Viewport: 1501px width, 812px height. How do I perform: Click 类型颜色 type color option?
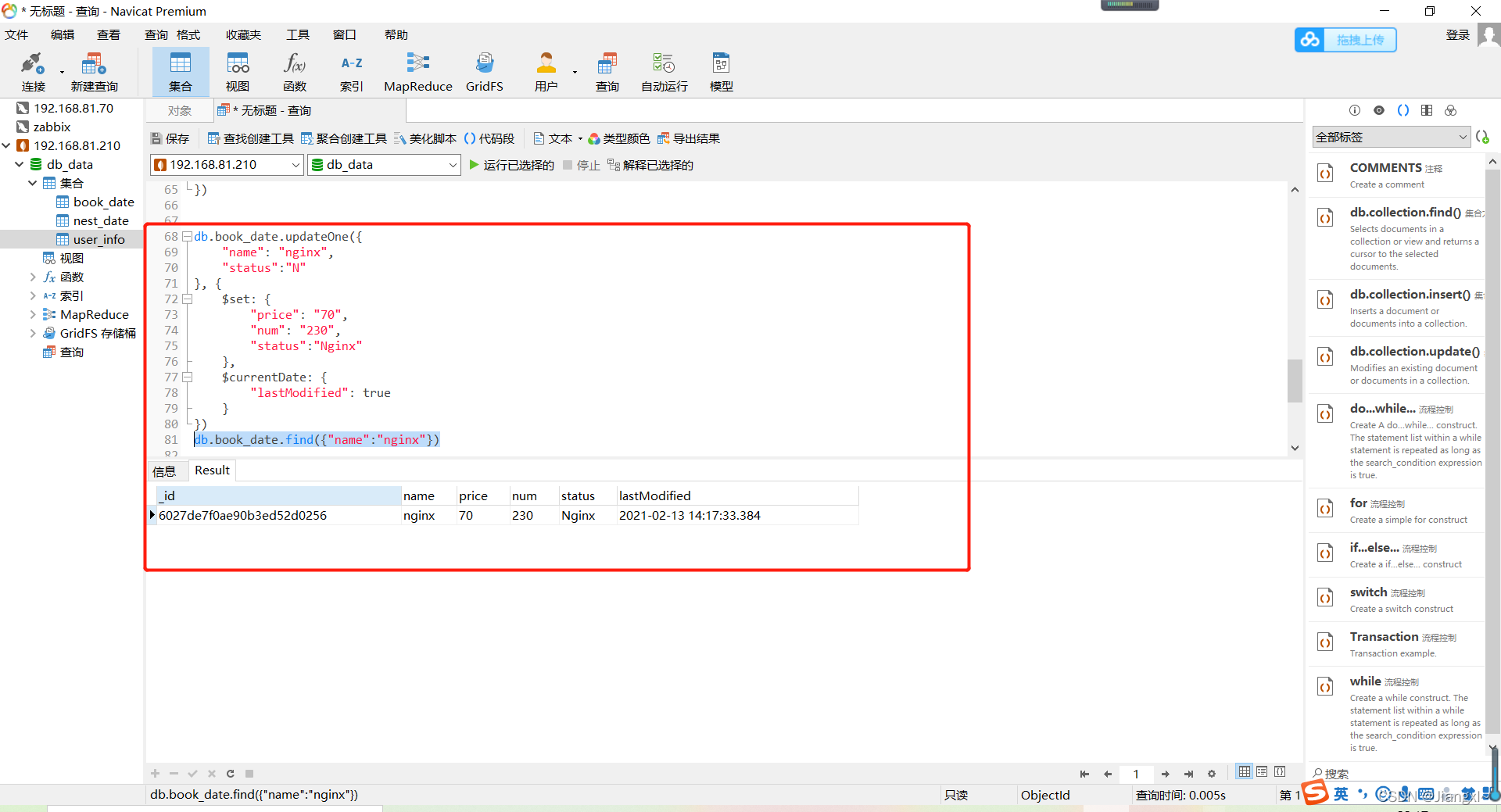(618, 138)
